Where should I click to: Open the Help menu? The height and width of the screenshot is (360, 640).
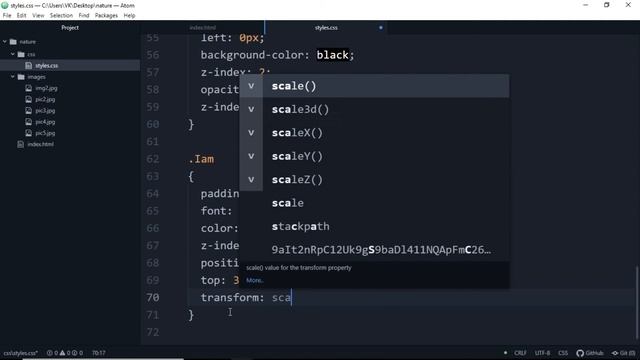tap(129, 16)
